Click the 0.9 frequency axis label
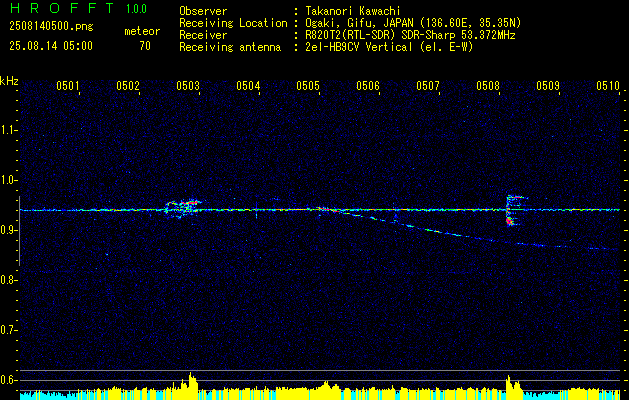 pos(8,230)
